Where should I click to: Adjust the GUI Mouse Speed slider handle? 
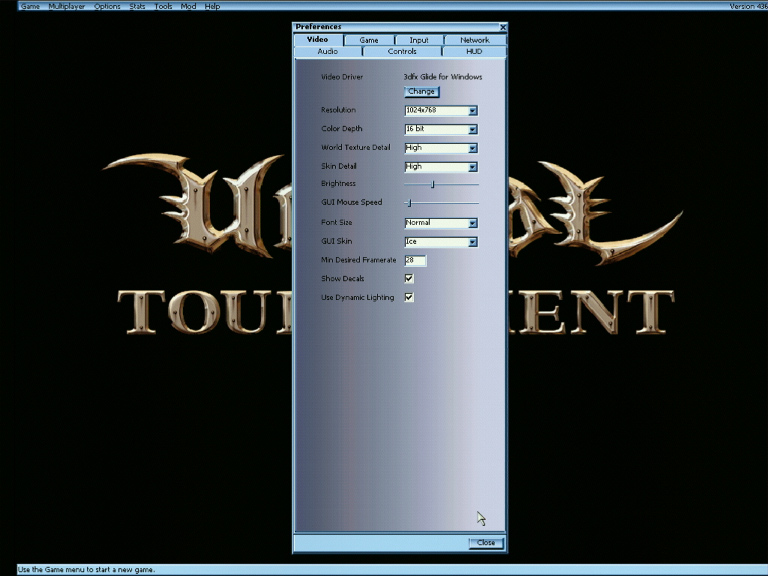(x=409, y=203)
